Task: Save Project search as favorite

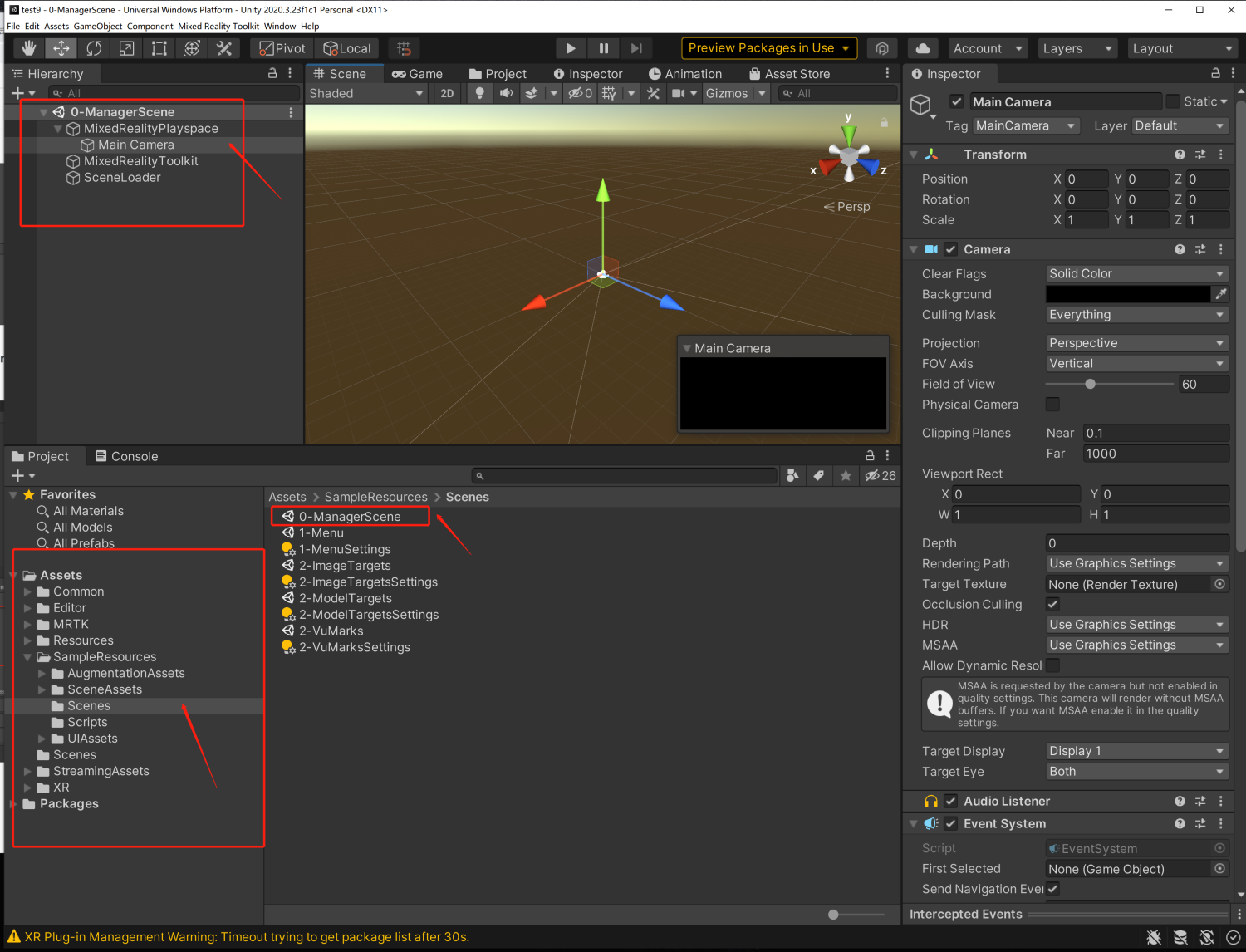Action: tap(846, 475)
